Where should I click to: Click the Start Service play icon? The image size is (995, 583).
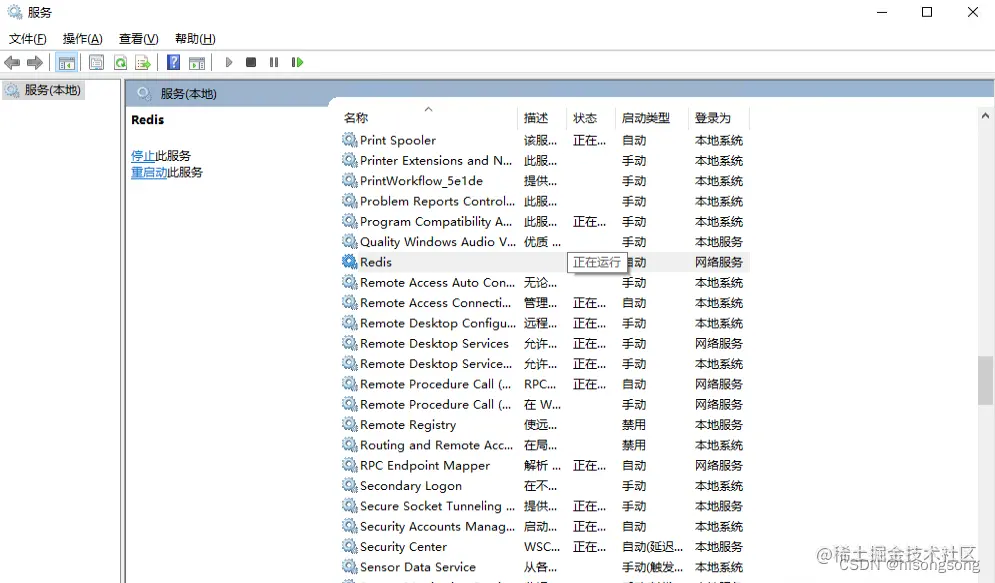(x=229, y=62)
